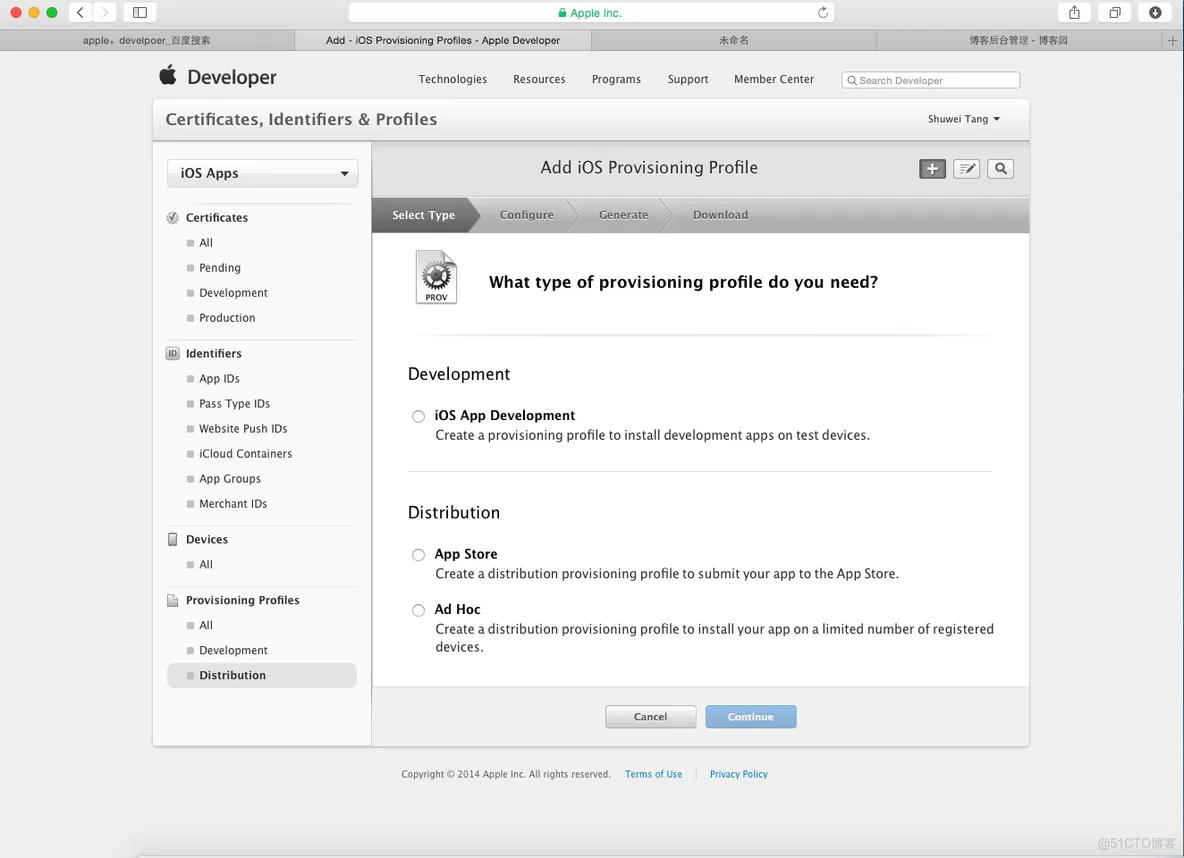Click the Select Type step
This screenshot has height=858, width=1184.
pyautogui.click(x=424, y=215)
